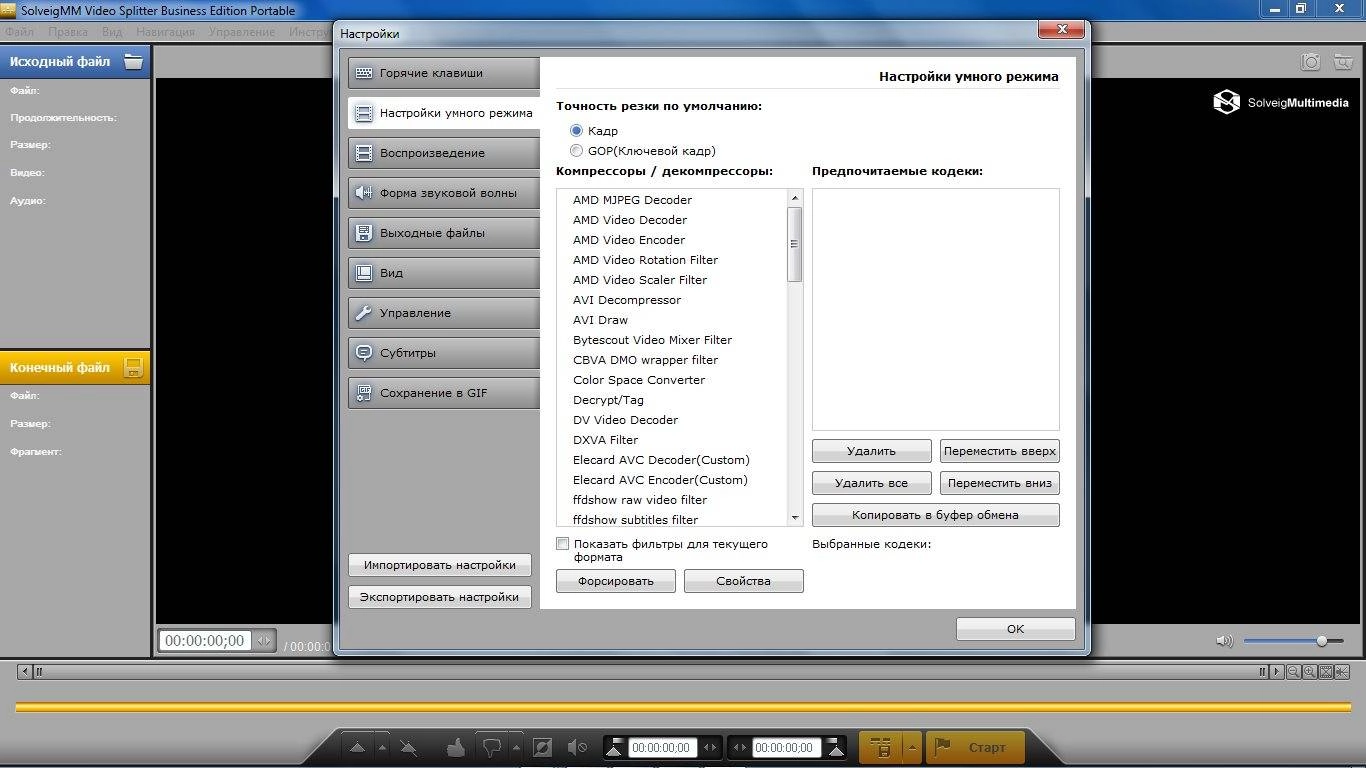The width and height of the screenshot is (1366, 768).
Task: Click batch queue icon left of Старт
Action: click(x=881, y=747)
